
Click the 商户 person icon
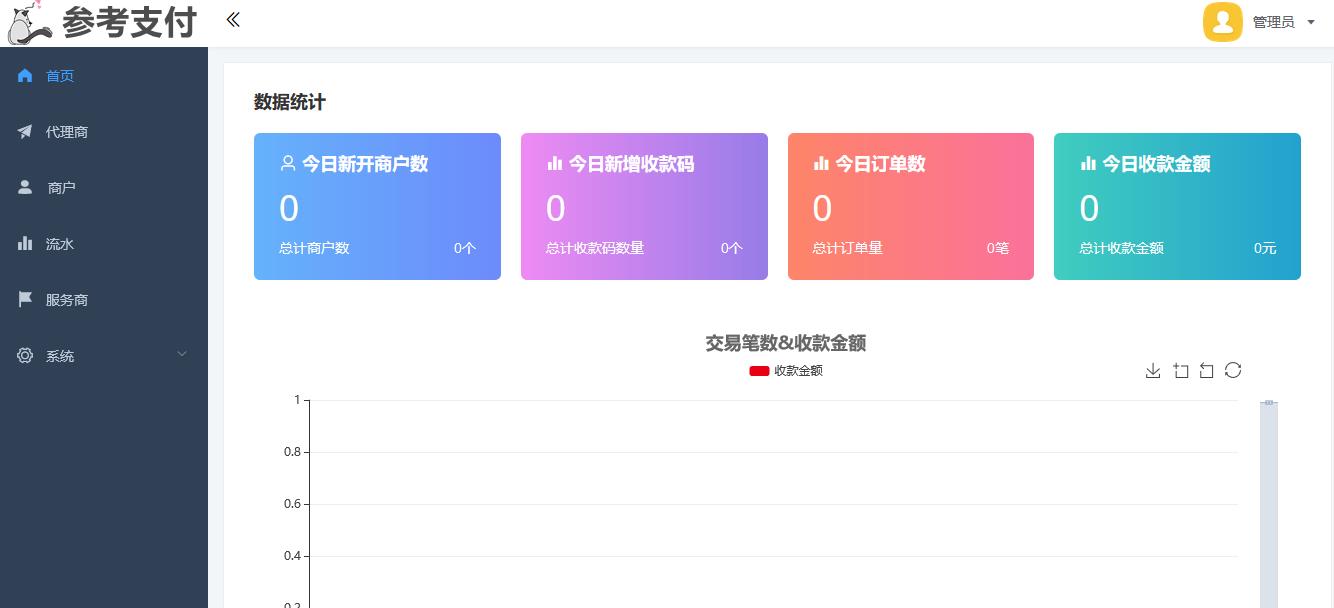25,187
